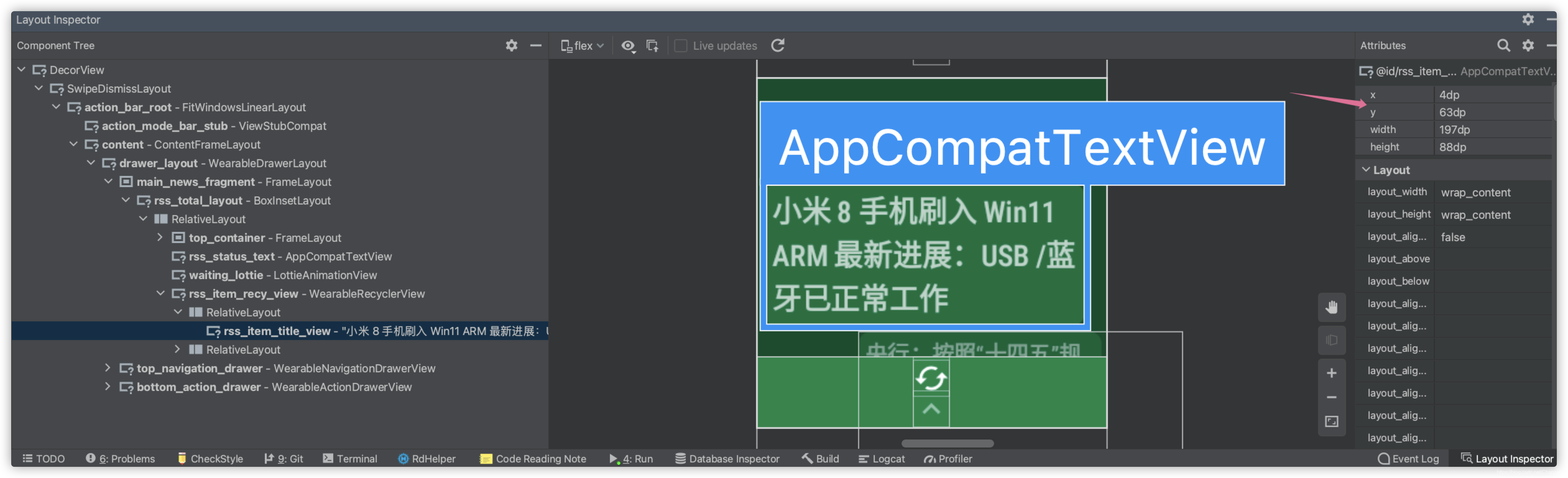Select rss_item_title_view in the Component Tree

pos(278,331)
